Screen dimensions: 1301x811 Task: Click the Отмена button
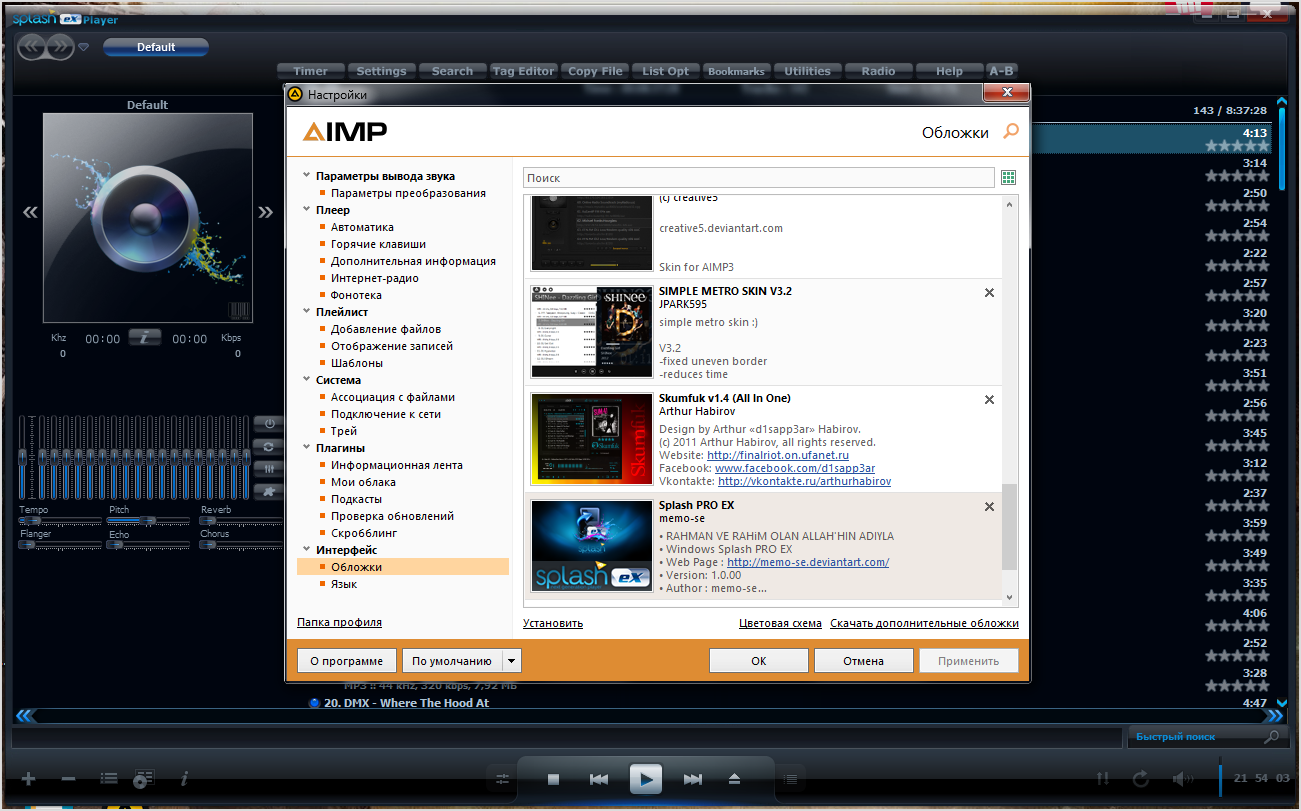863,661
